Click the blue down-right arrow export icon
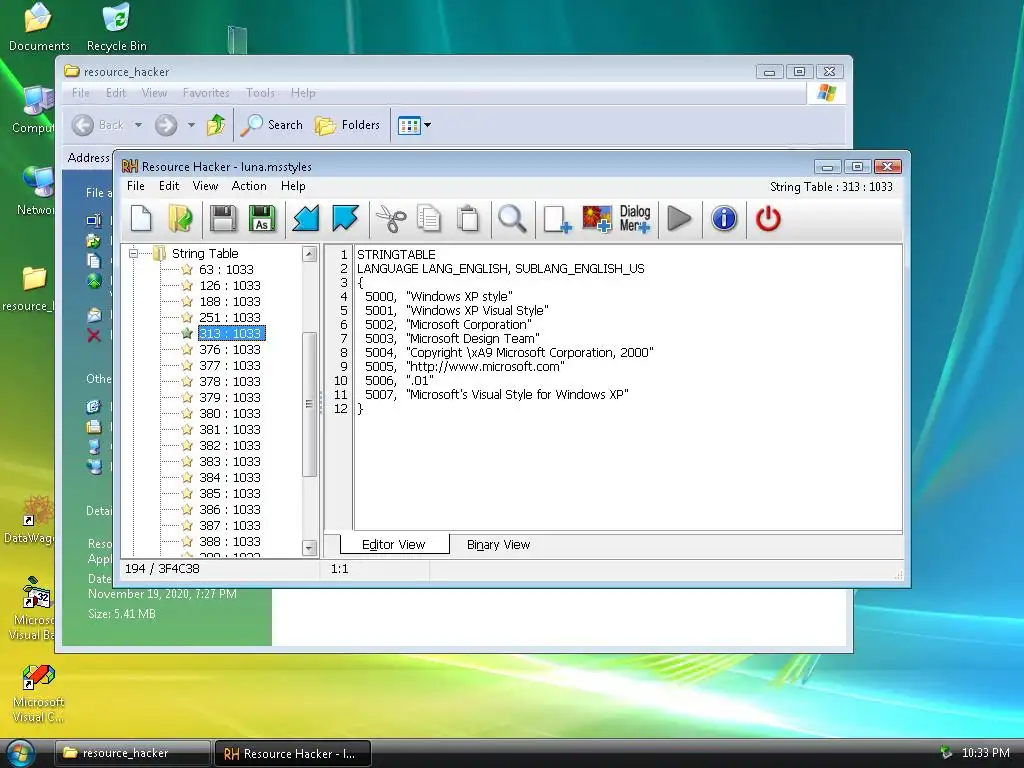The height and width of the screenshot is (768, 1024). coord(345,219)
